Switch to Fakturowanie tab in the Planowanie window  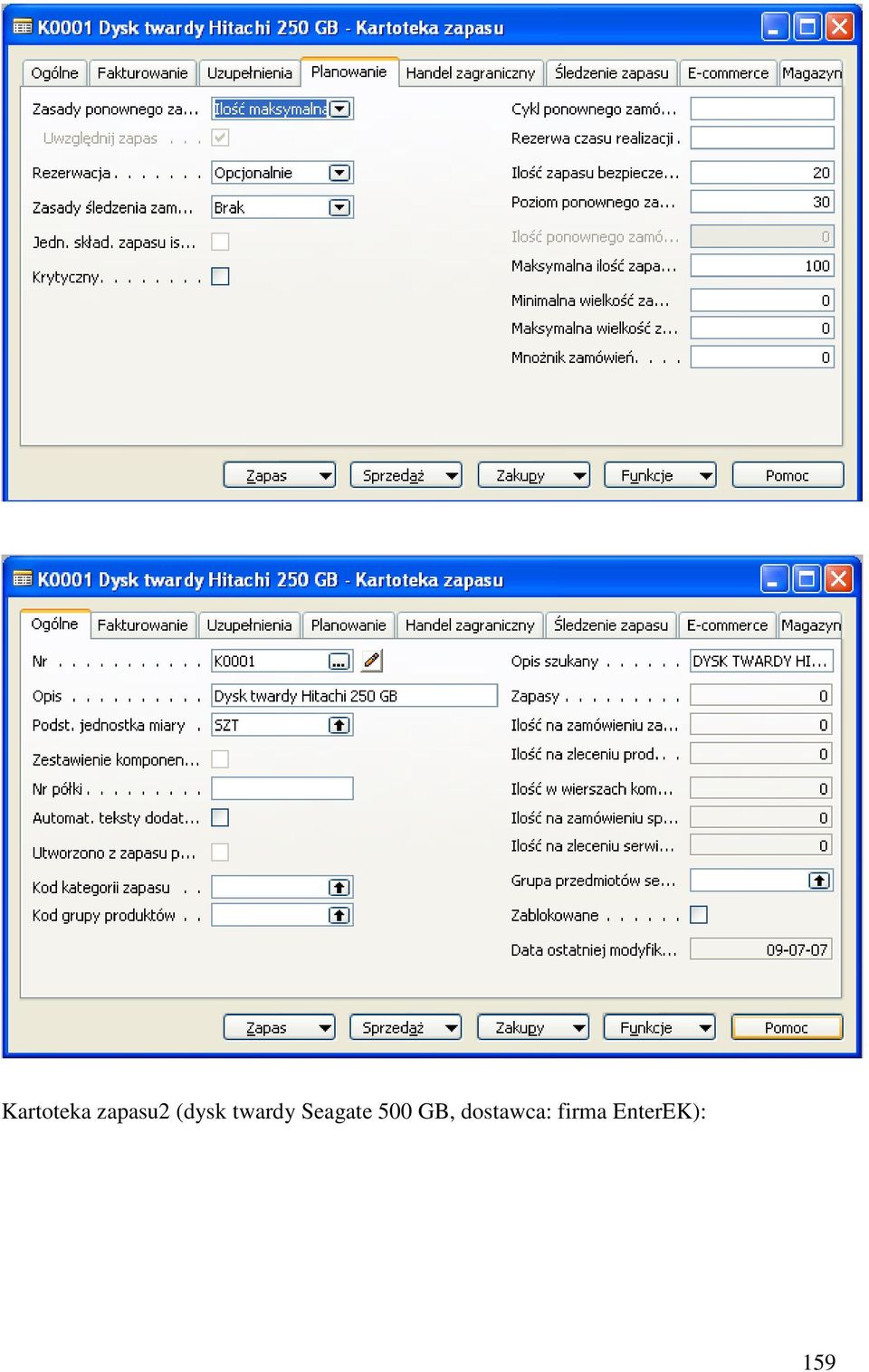[x=143, y=72]
